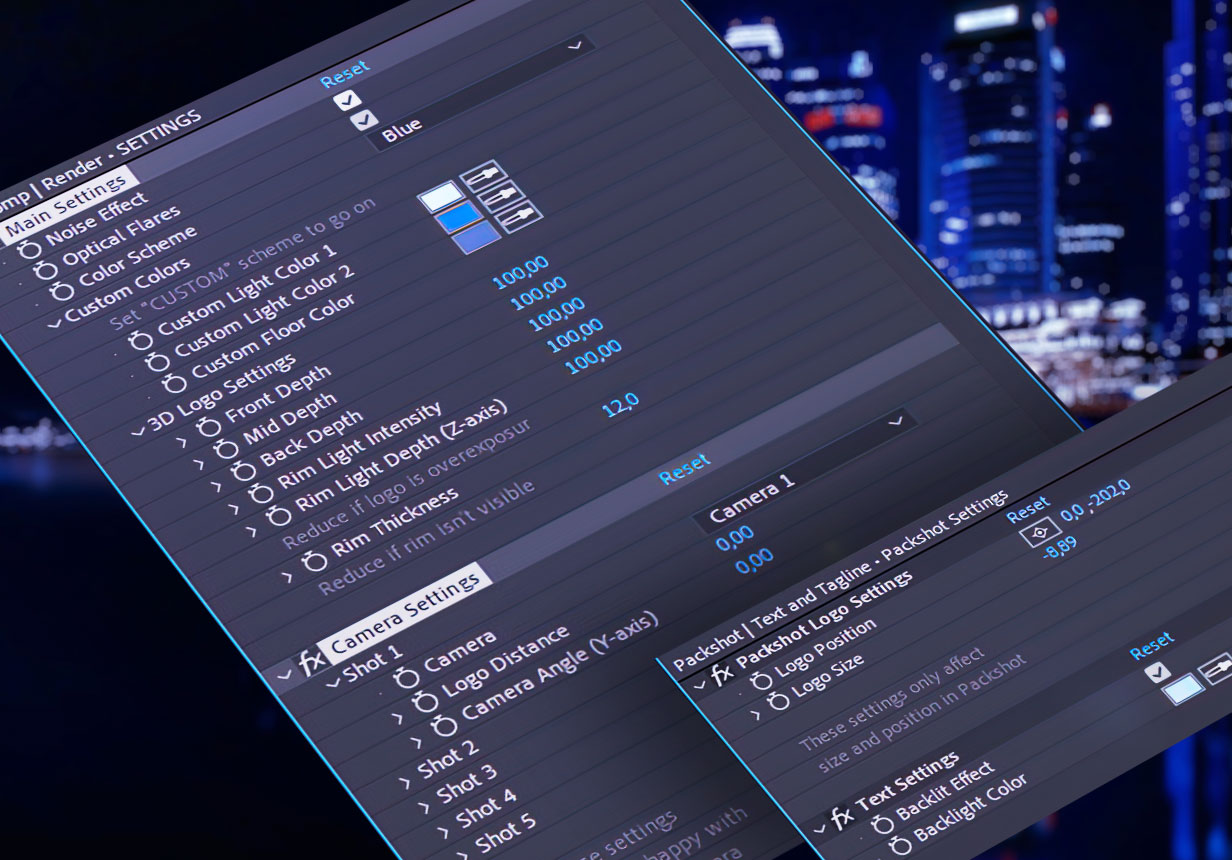The width and height of the screenshot is (1232, 860).
Task: Click the Front Depth value 100,00
Action: [x=521, y=271]
